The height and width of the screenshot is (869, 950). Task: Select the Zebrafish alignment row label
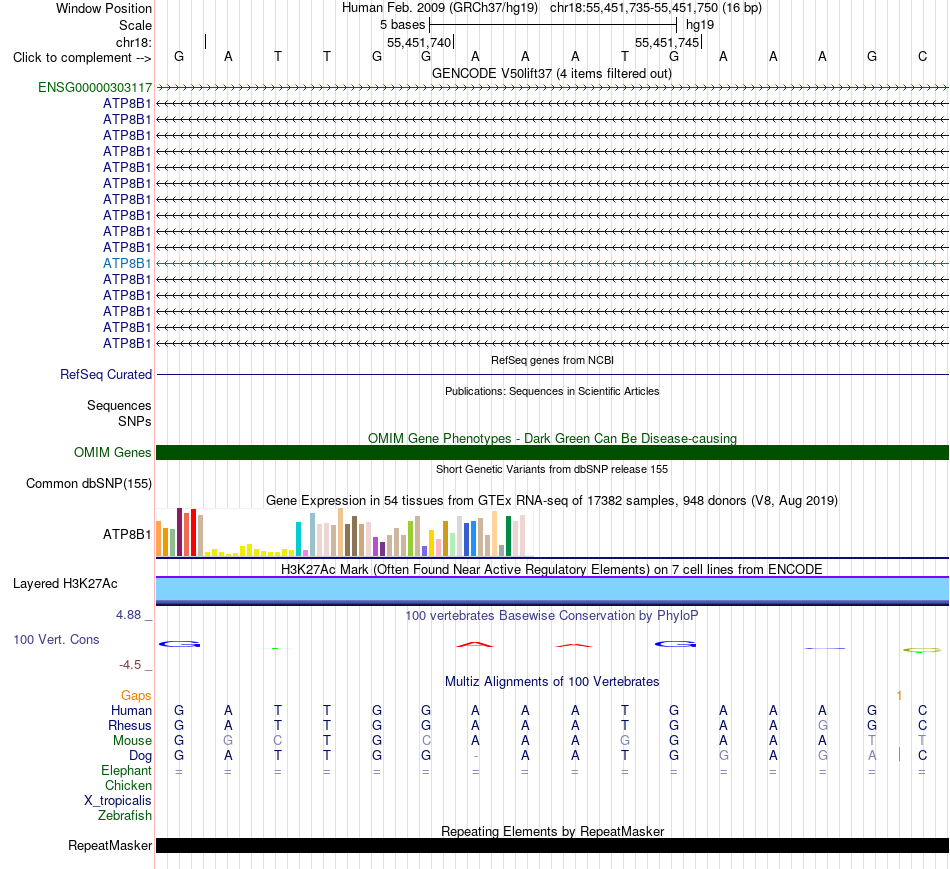[x=125, y=816]
